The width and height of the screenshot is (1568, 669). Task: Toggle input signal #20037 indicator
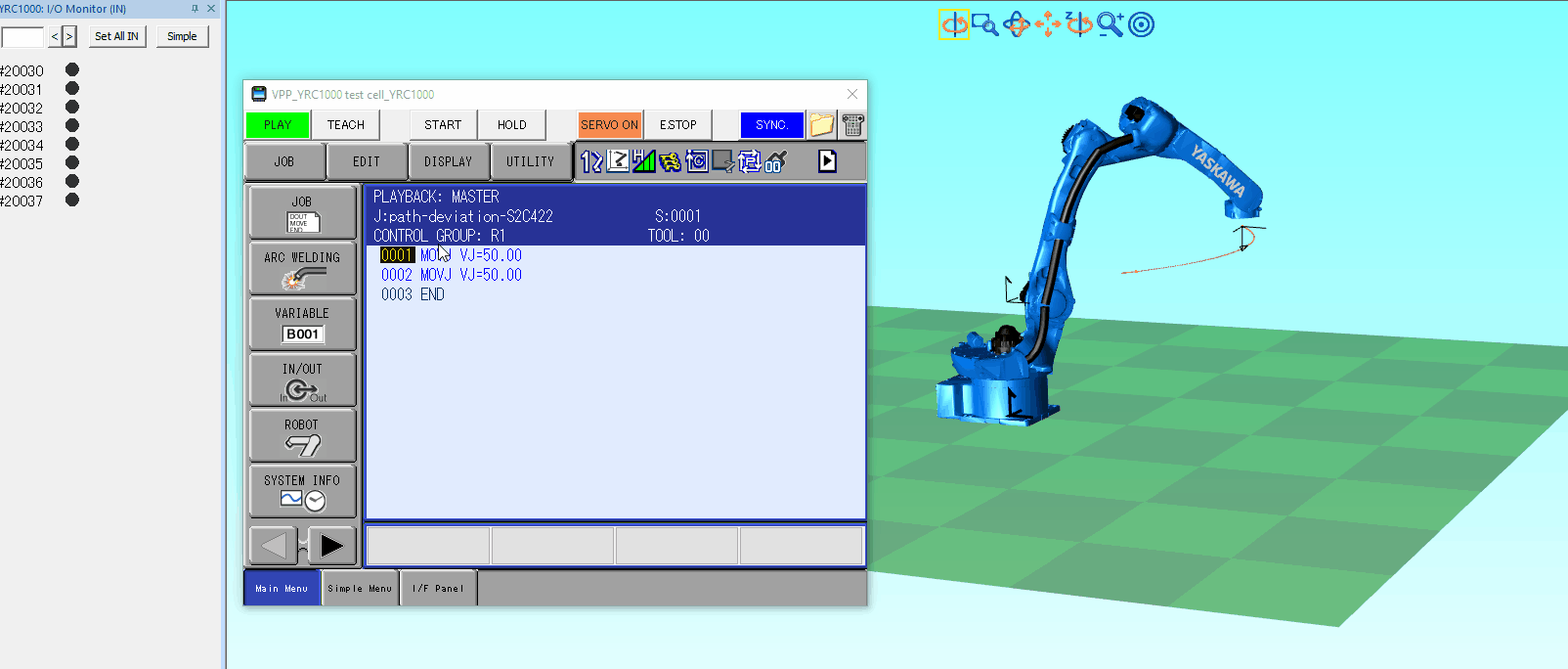(x=72, y=201)
